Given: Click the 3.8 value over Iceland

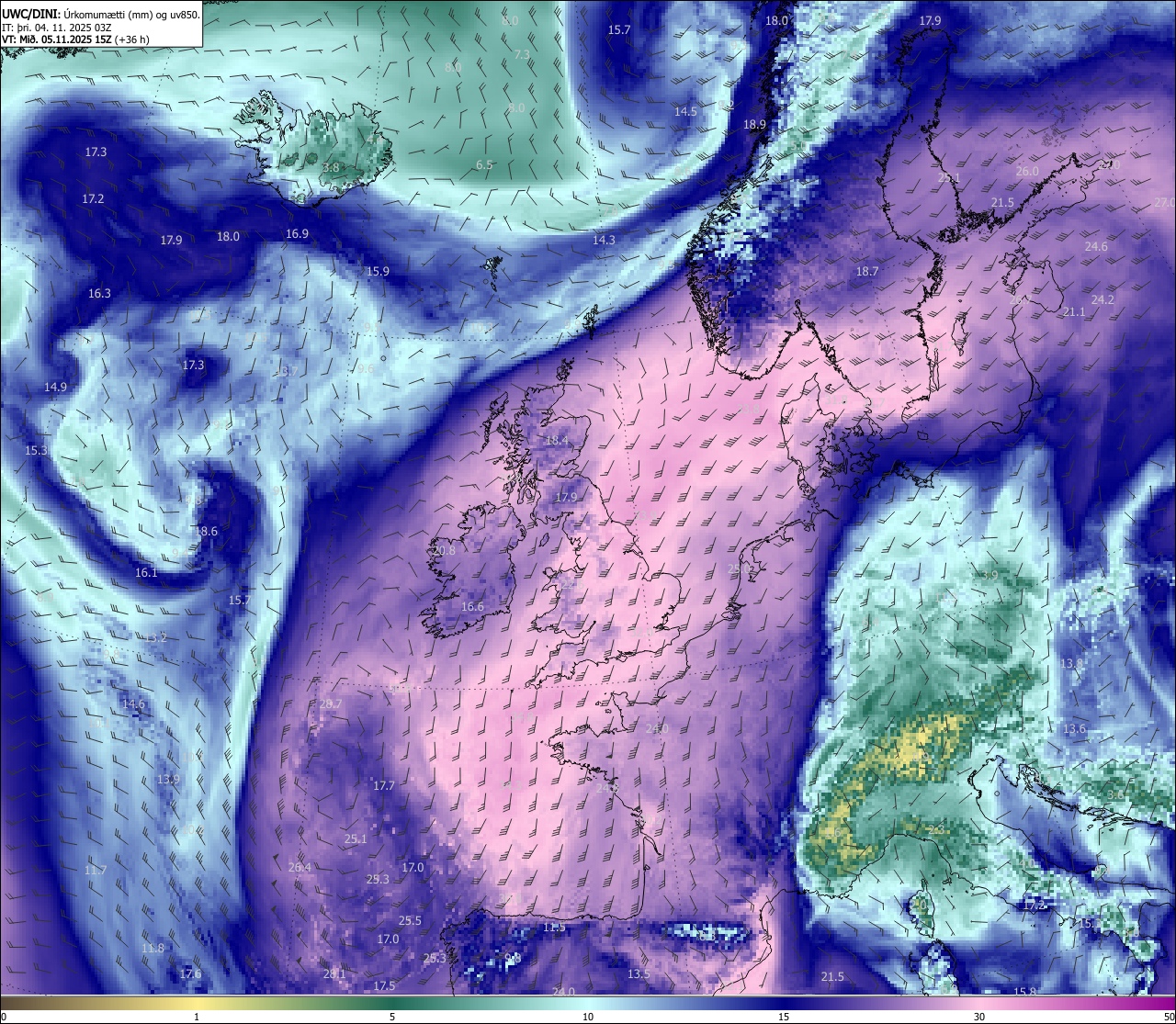Looking at the screenshot, I should pos(332,168).
